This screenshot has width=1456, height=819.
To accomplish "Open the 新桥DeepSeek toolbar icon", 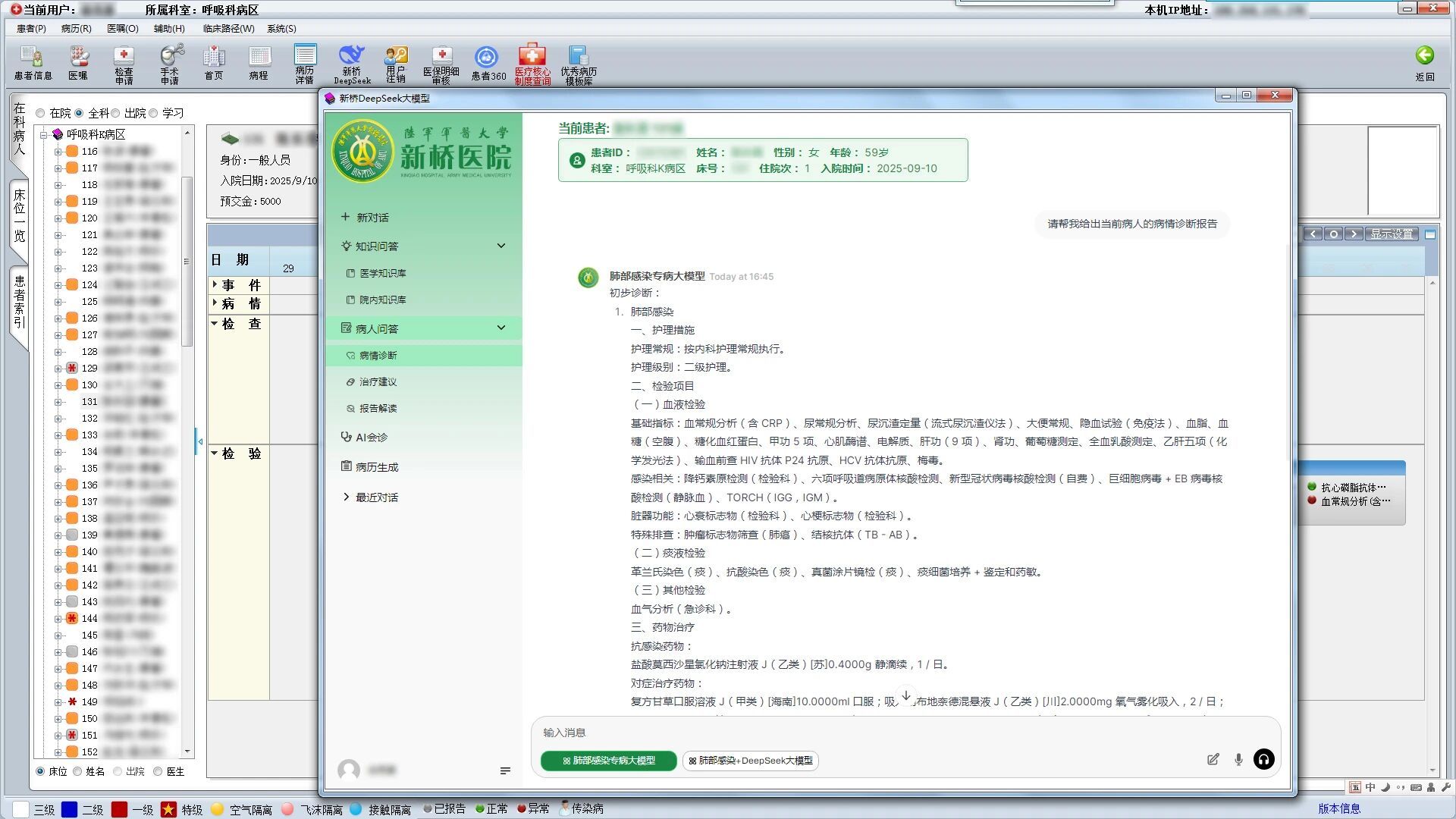I will click(x=352, y=64).
